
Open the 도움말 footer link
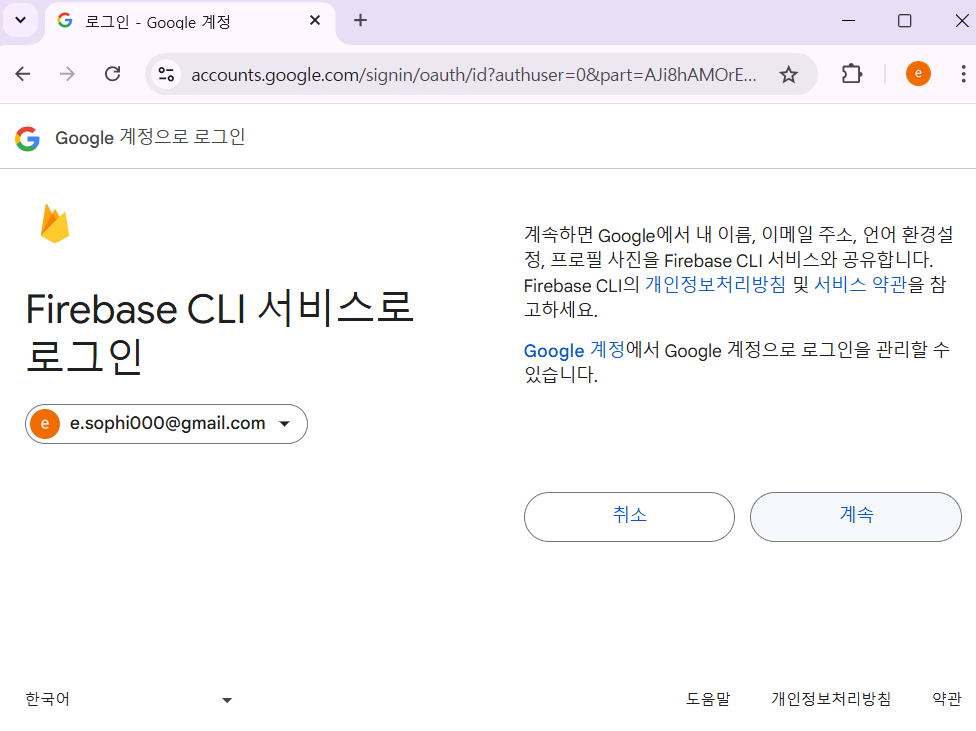708,699
